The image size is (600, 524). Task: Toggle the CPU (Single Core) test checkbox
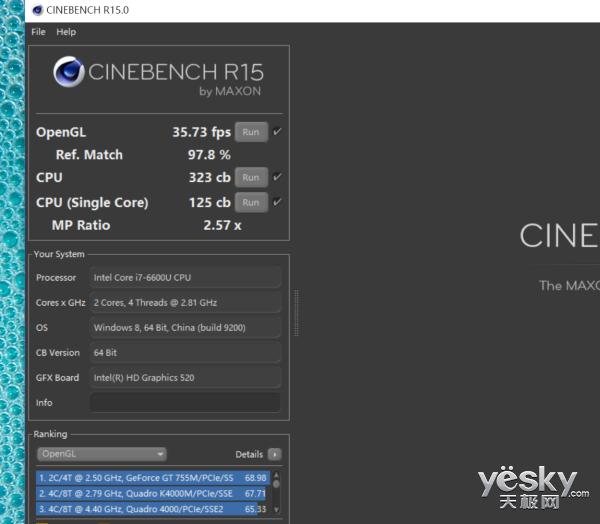tap(277, 202)
